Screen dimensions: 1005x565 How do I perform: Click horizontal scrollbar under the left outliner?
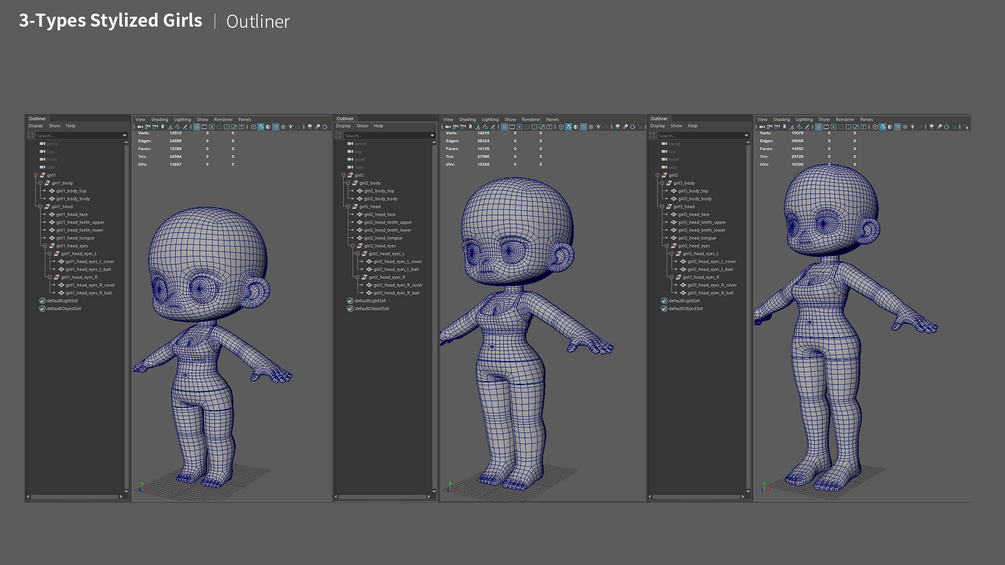pos(75,496)
